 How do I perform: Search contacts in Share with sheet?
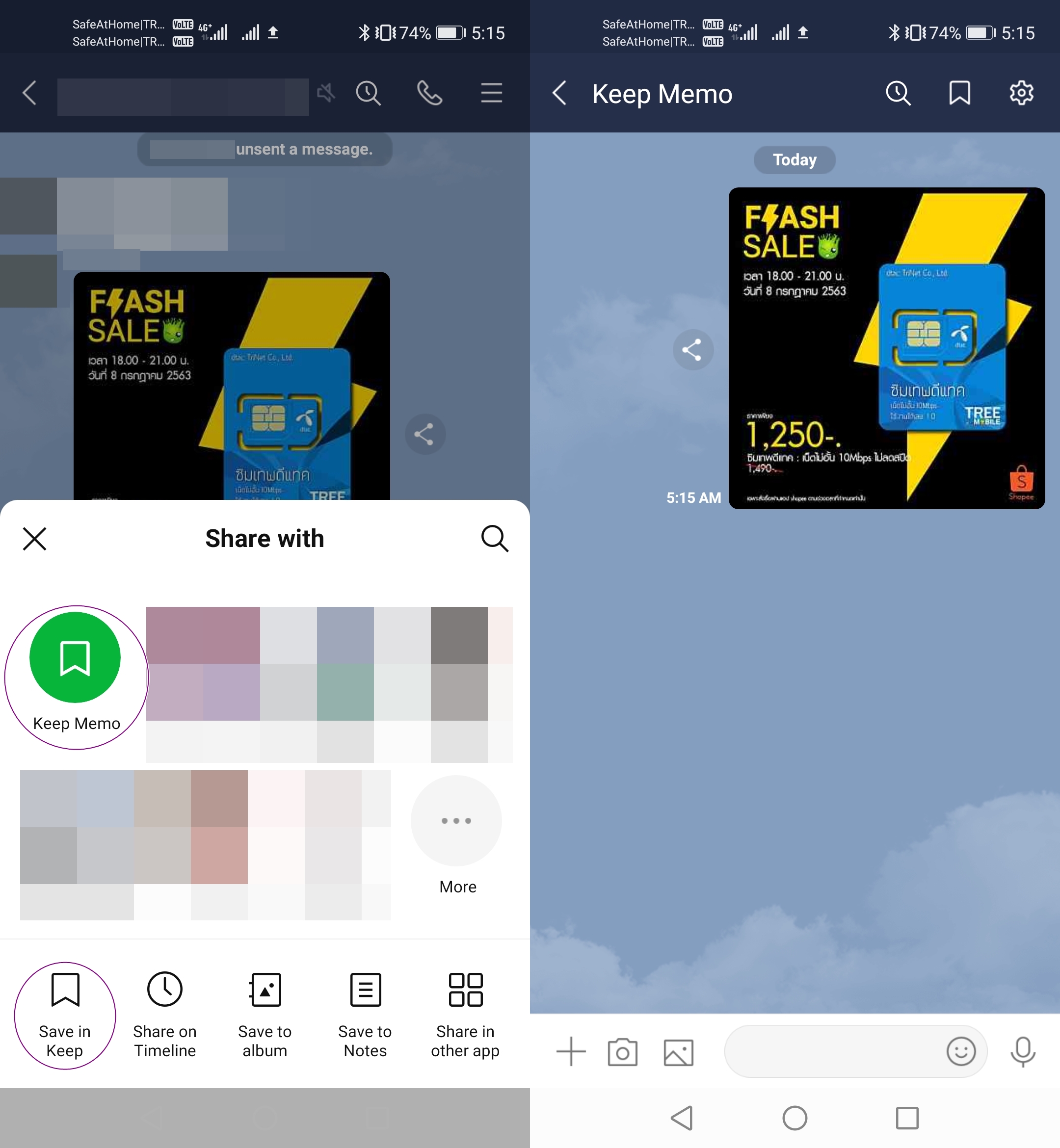coord(495,539)
